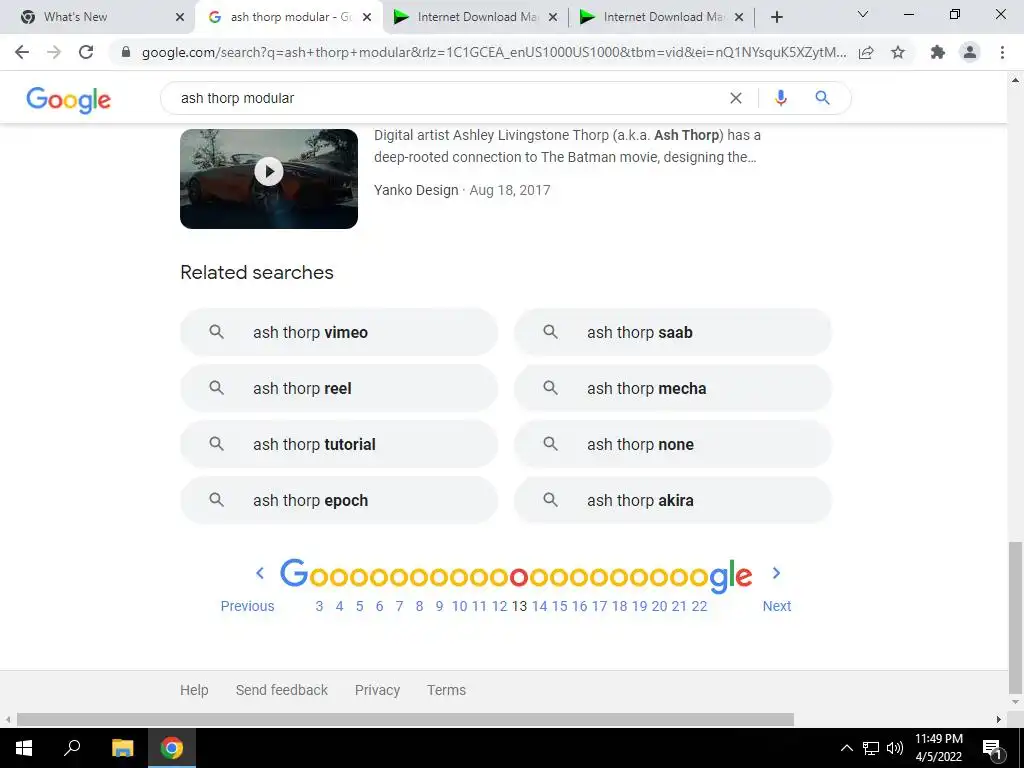This screenshot has width=1024, height=768.
Task: Open the Send feedback footer link
Action: (281, 690)
